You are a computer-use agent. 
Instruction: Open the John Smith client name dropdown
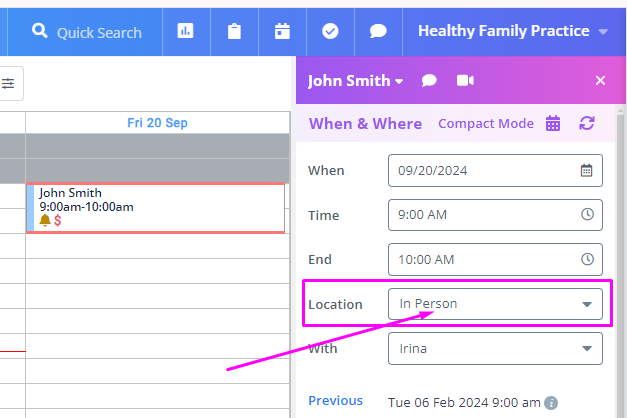(x=355, y=81)
